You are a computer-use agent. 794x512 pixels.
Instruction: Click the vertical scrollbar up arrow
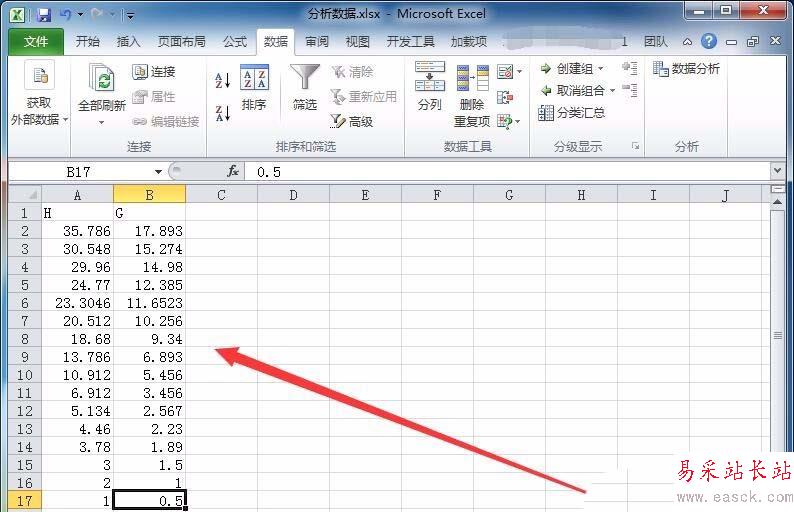[x=778, y=202]
